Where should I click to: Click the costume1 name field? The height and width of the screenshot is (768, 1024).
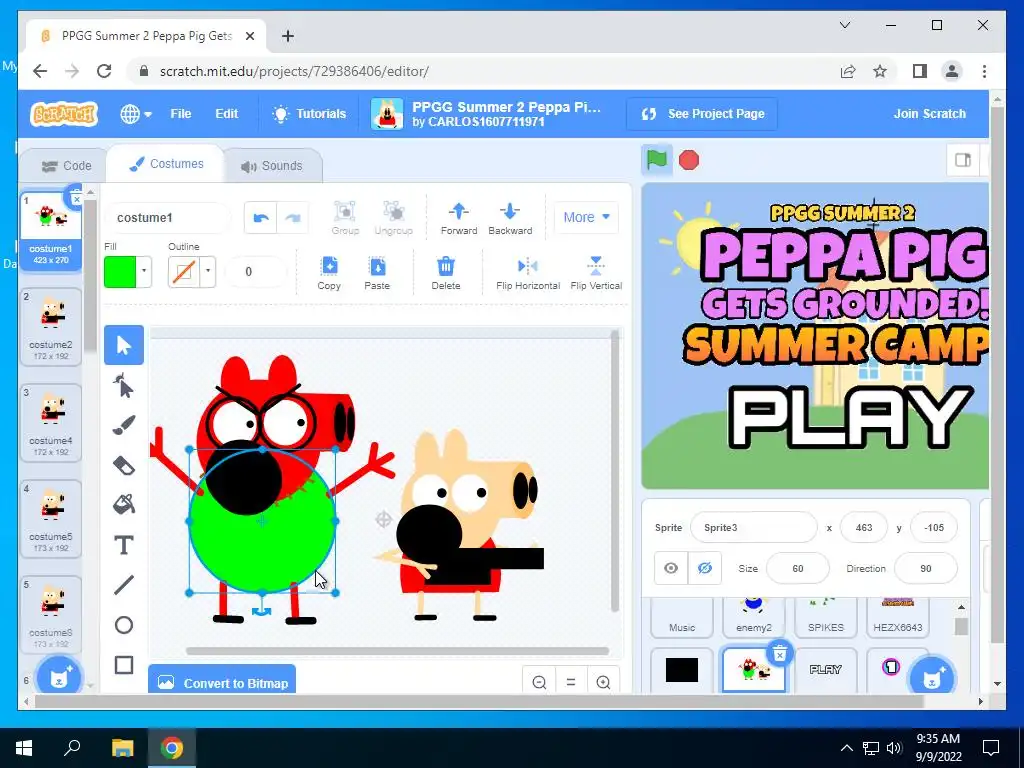coord(168,217)
